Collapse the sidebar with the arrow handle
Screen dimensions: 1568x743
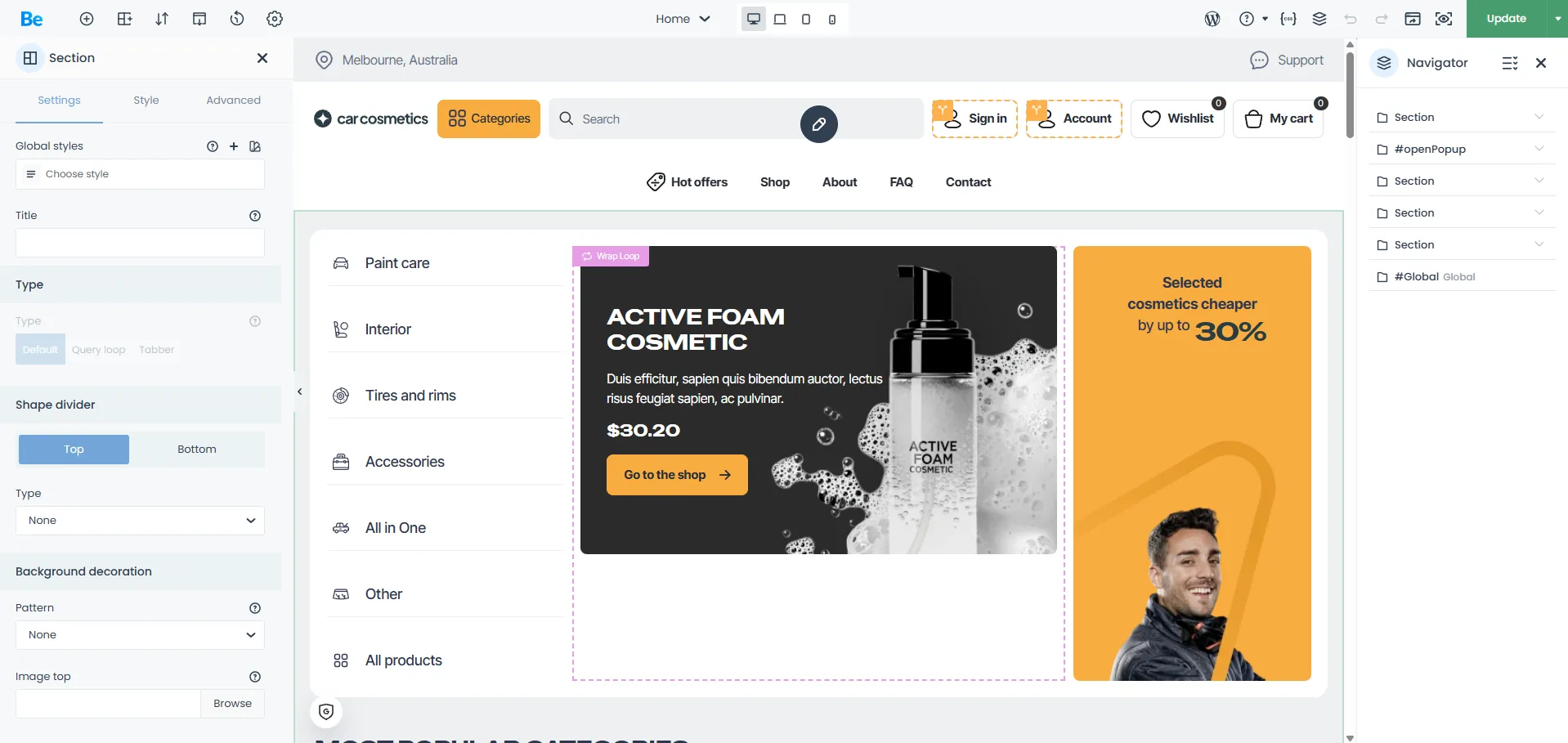(299, 392)
